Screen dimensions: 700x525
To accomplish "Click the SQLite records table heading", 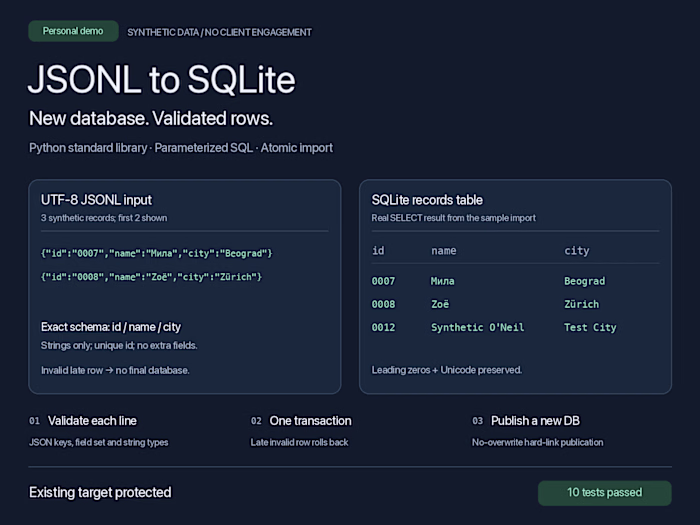I will click(x=427, y=200).
